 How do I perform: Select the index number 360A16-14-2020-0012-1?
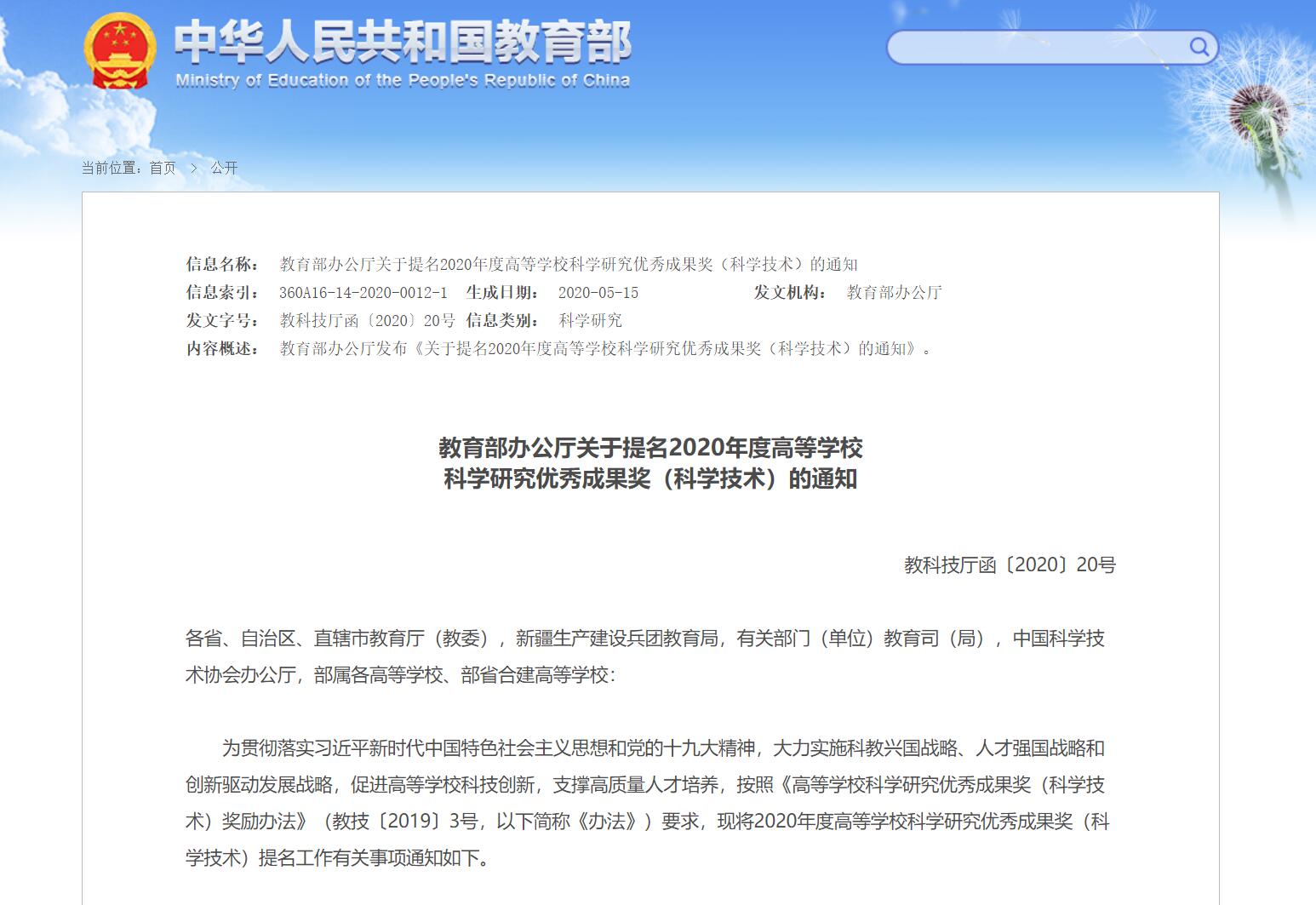[363, 293]
